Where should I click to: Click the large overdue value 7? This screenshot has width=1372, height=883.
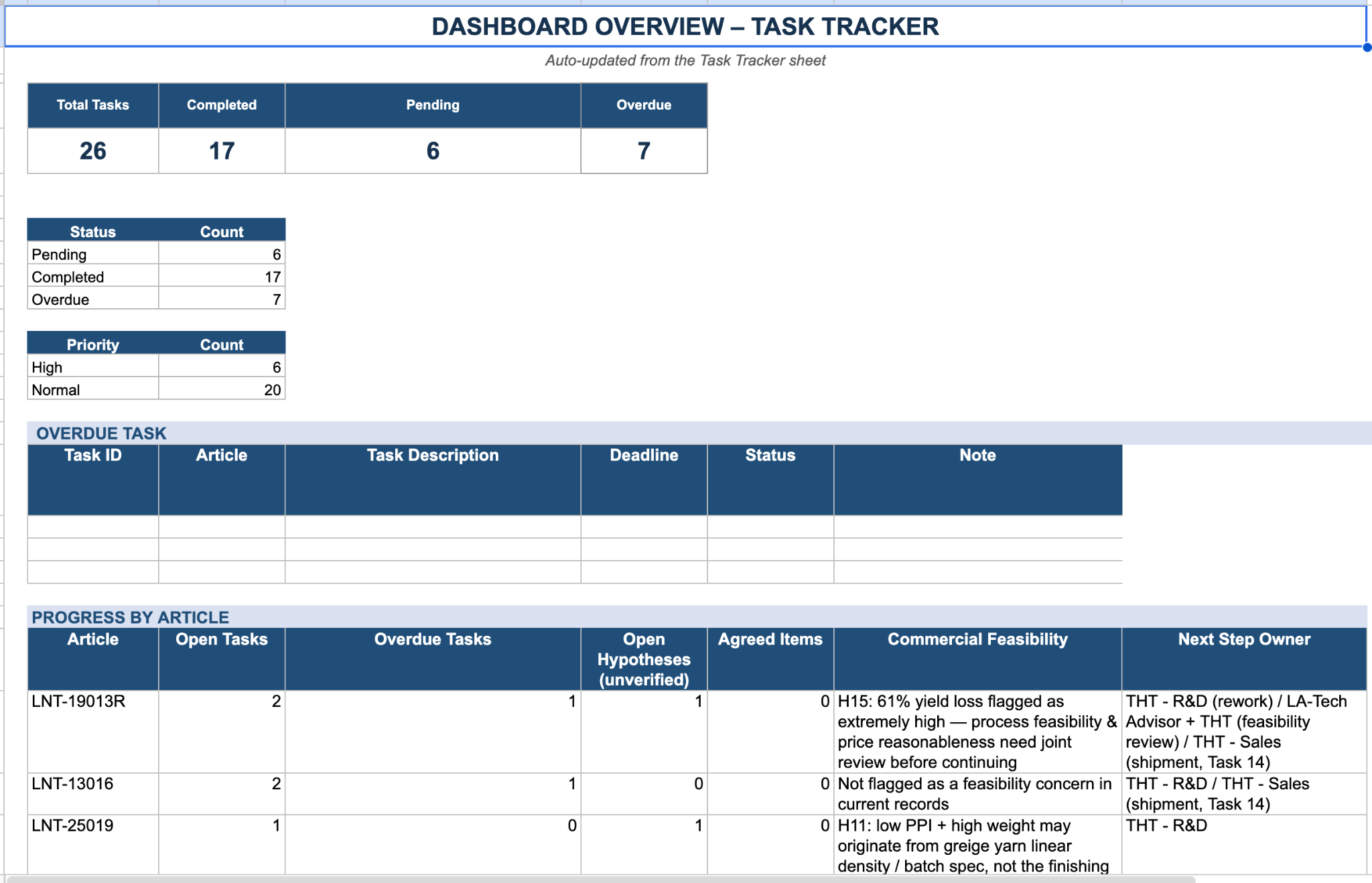(644, 151)
